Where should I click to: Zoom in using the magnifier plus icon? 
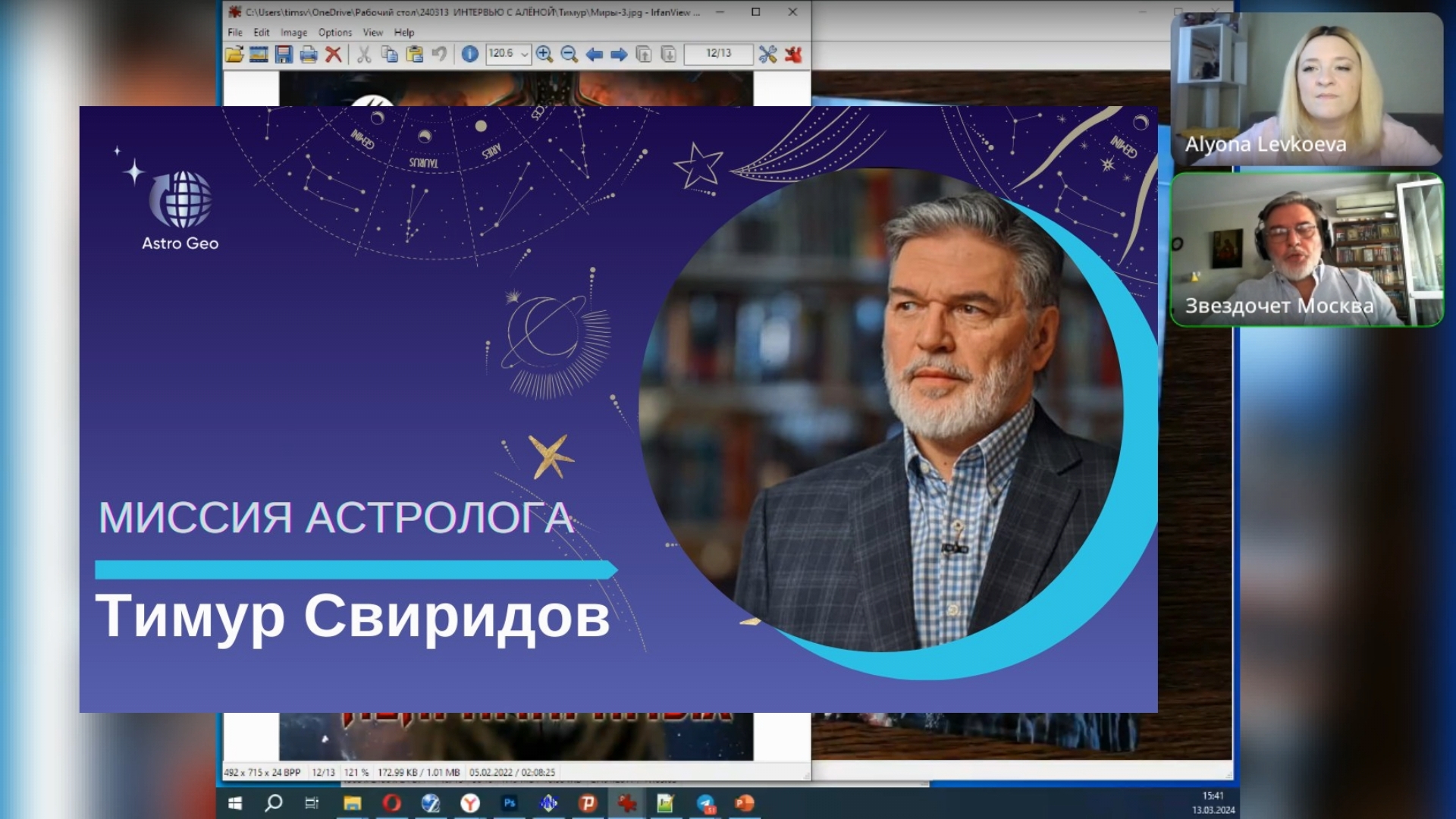544,54
